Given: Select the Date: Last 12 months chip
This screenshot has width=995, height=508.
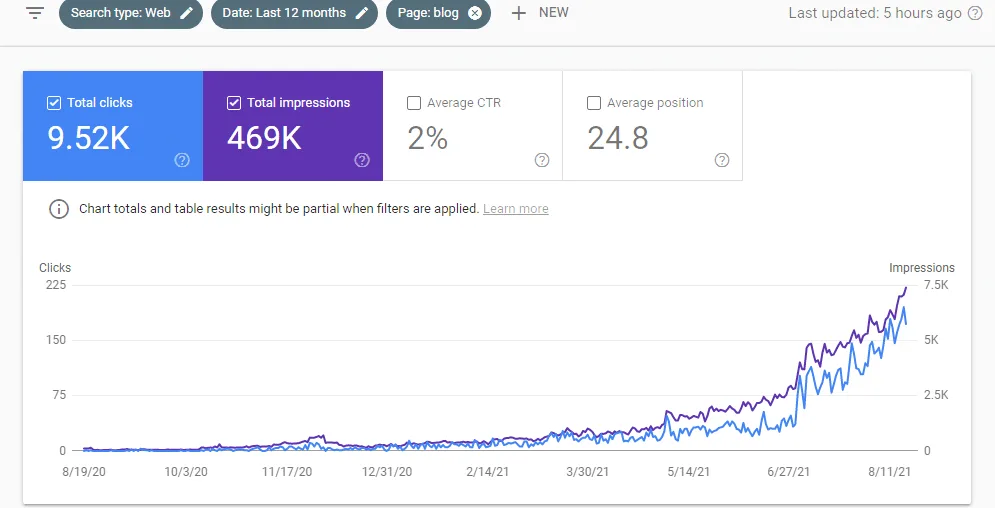Looking at the screenshot, I should click(x=294, y=13).
